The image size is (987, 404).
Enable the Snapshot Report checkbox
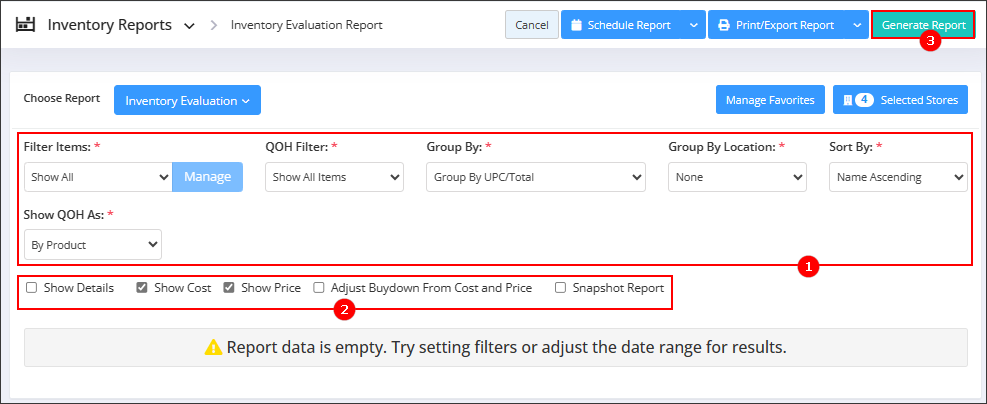(560, 288)
